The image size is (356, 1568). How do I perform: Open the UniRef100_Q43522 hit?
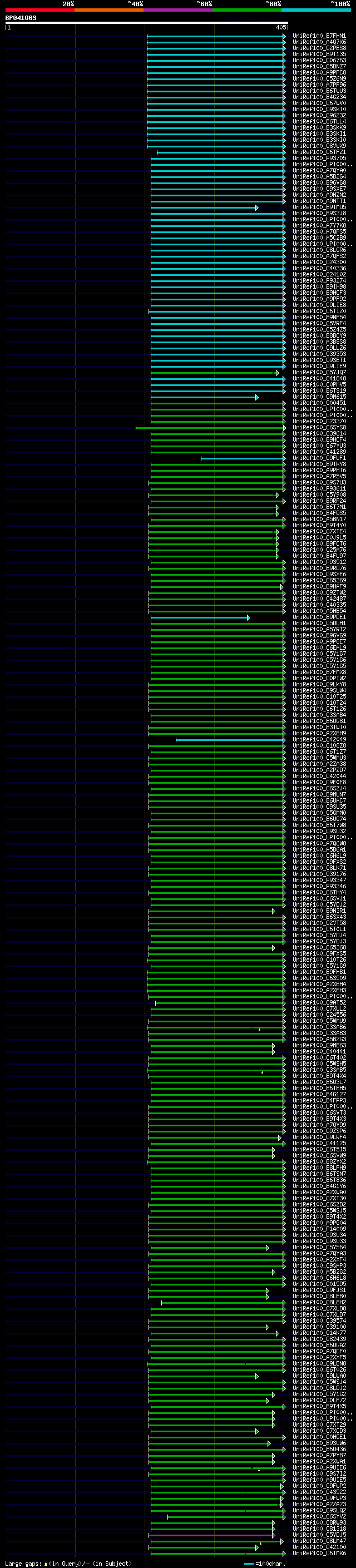[319, 1492]
